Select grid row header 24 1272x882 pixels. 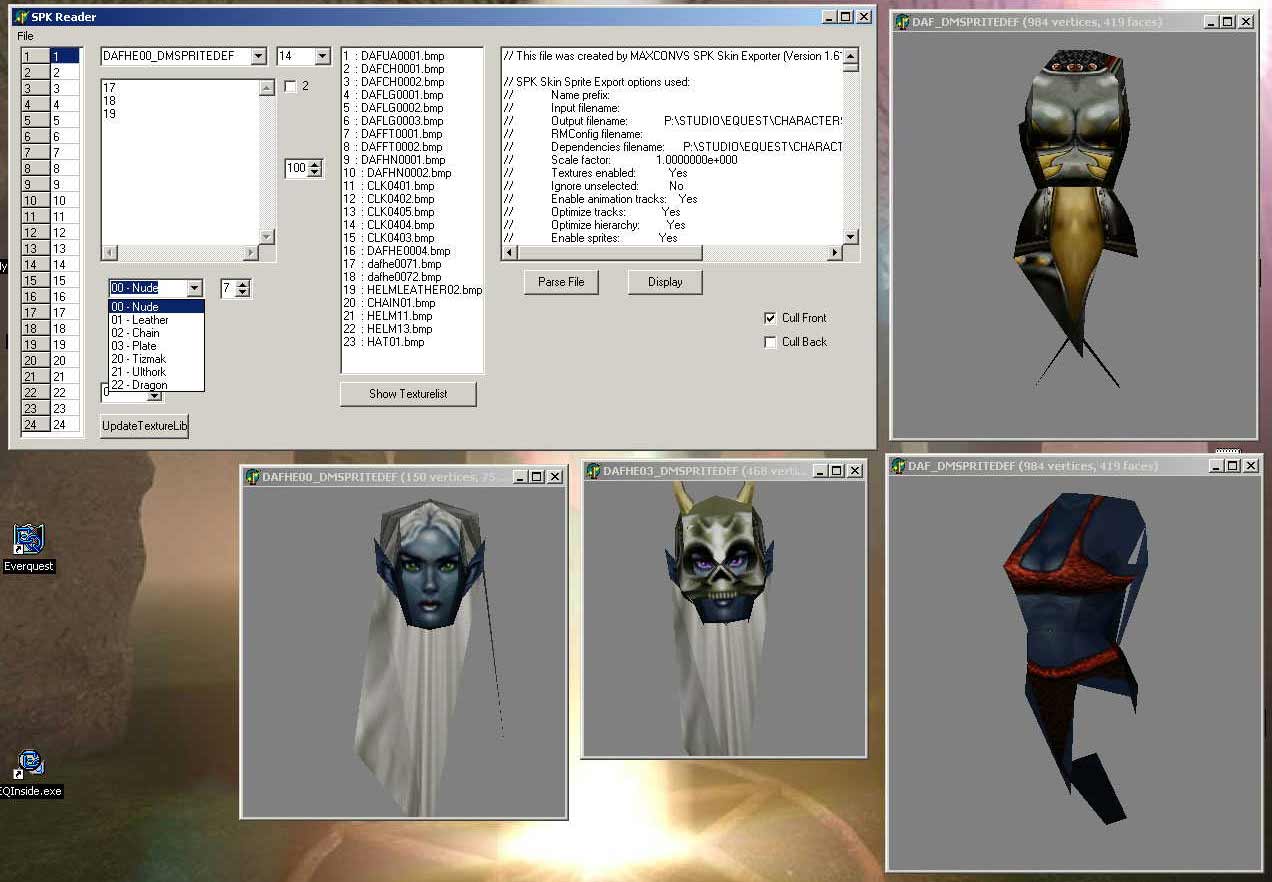point(35,425)
